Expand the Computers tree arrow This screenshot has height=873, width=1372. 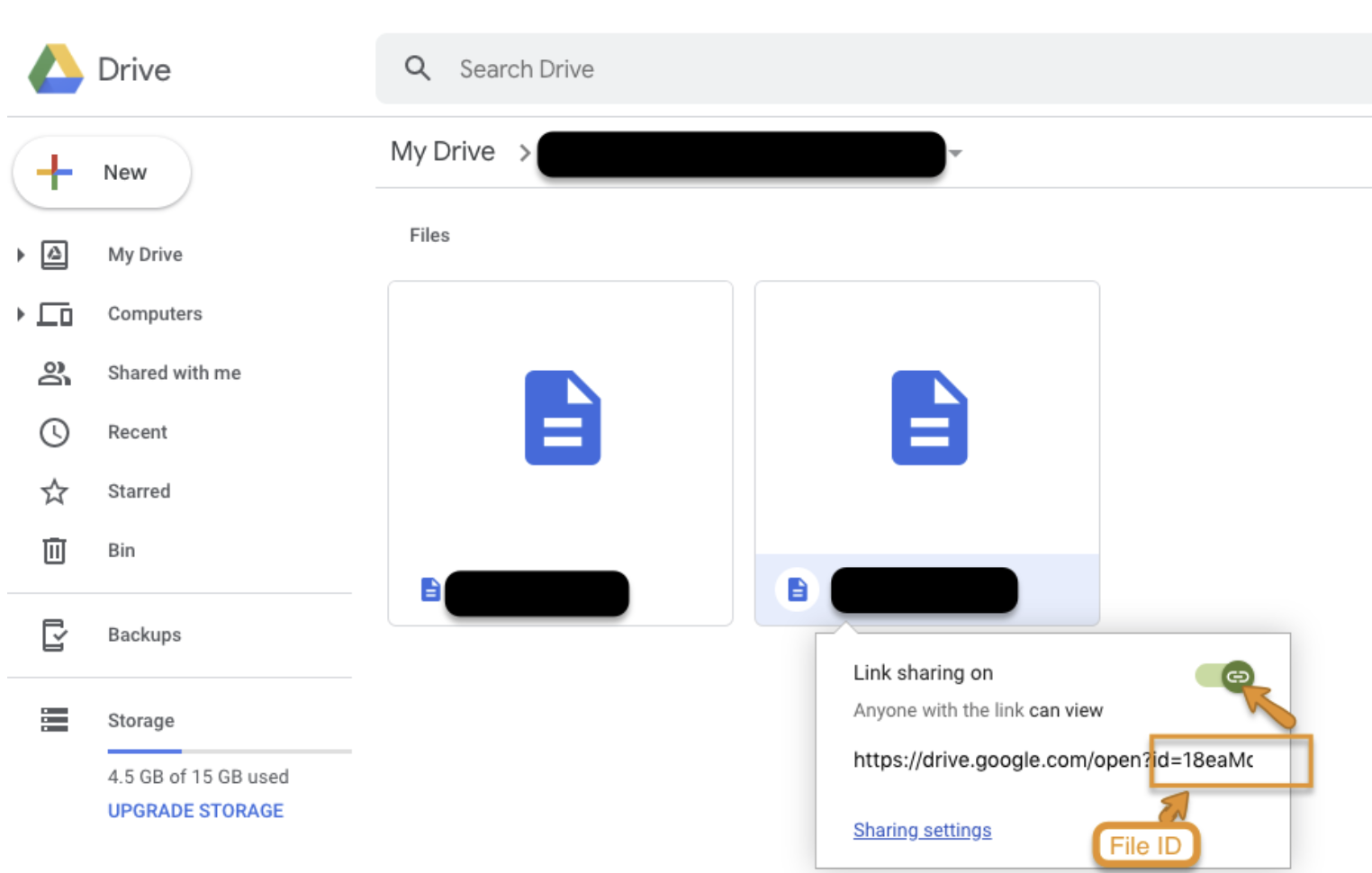tap(20, 314)
